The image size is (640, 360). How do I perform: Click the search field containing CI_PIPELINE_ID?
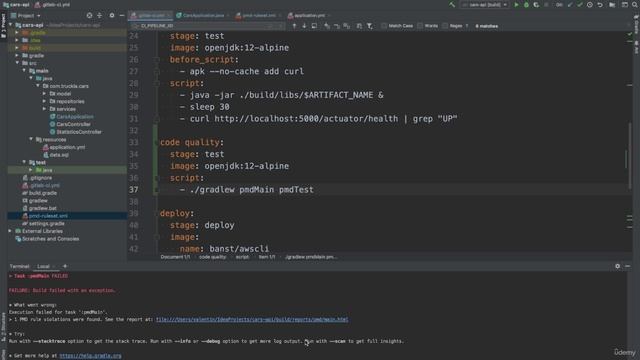(x=207, y=26)
